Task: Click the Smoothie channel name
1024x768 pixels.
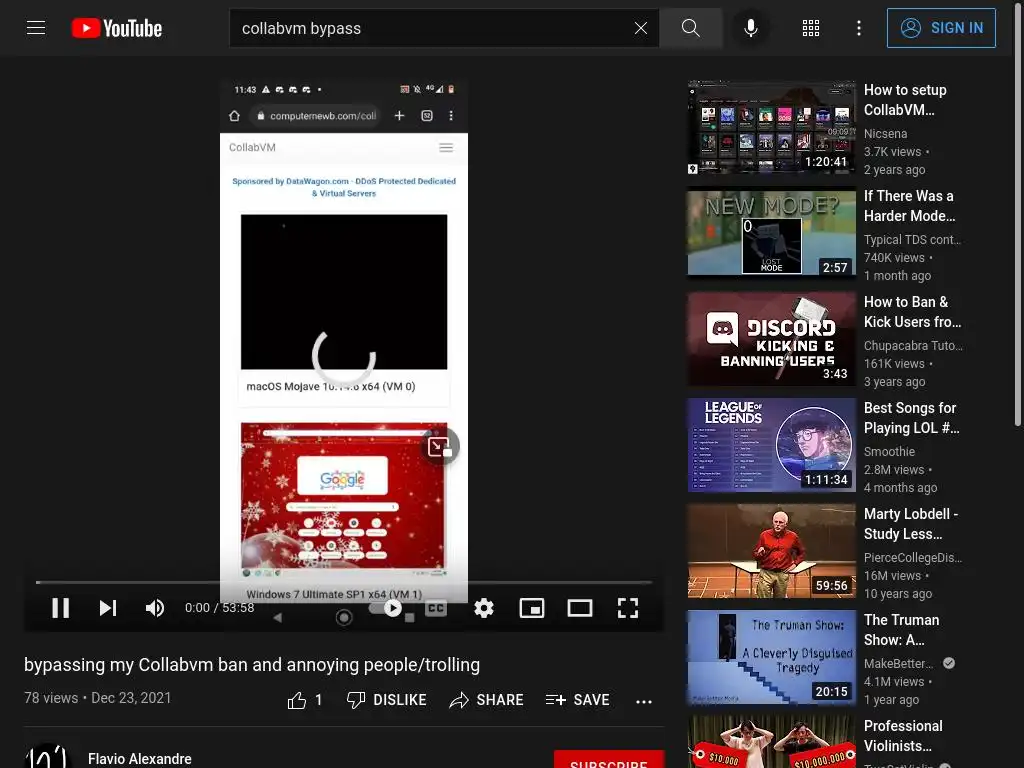Action: [889, 451]
